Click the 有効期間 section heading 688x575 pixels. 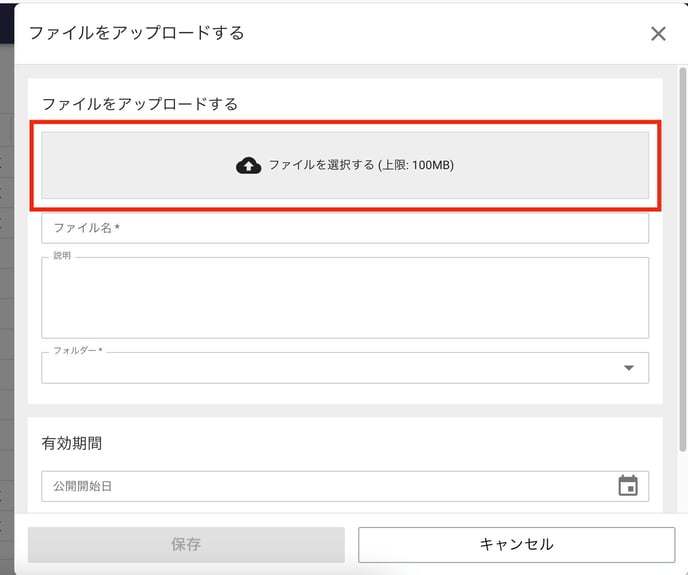[72, 443]
